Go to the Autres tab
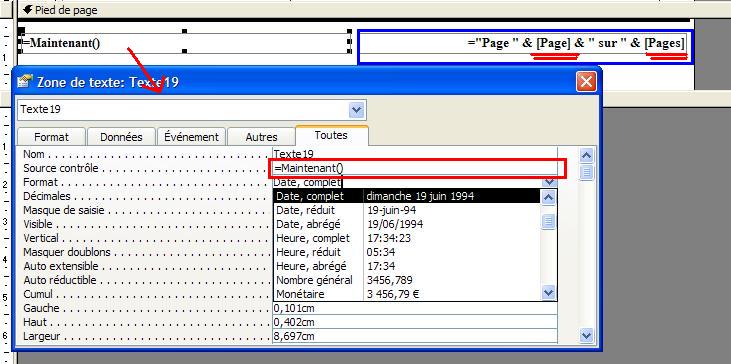 pos(261,137)
